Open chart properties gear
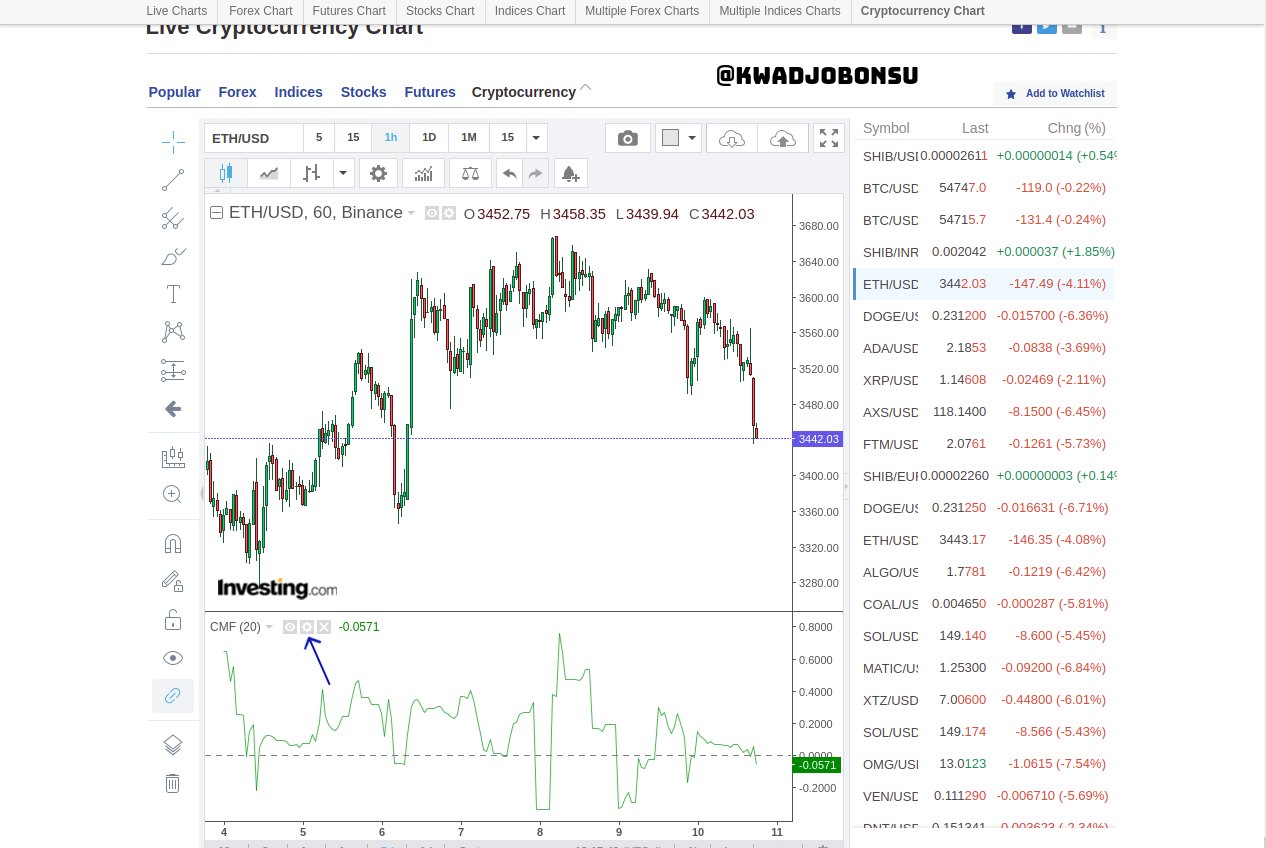The height and width of the screenshot is (848, 1266). pyautogui.click(x=378, y=173)
